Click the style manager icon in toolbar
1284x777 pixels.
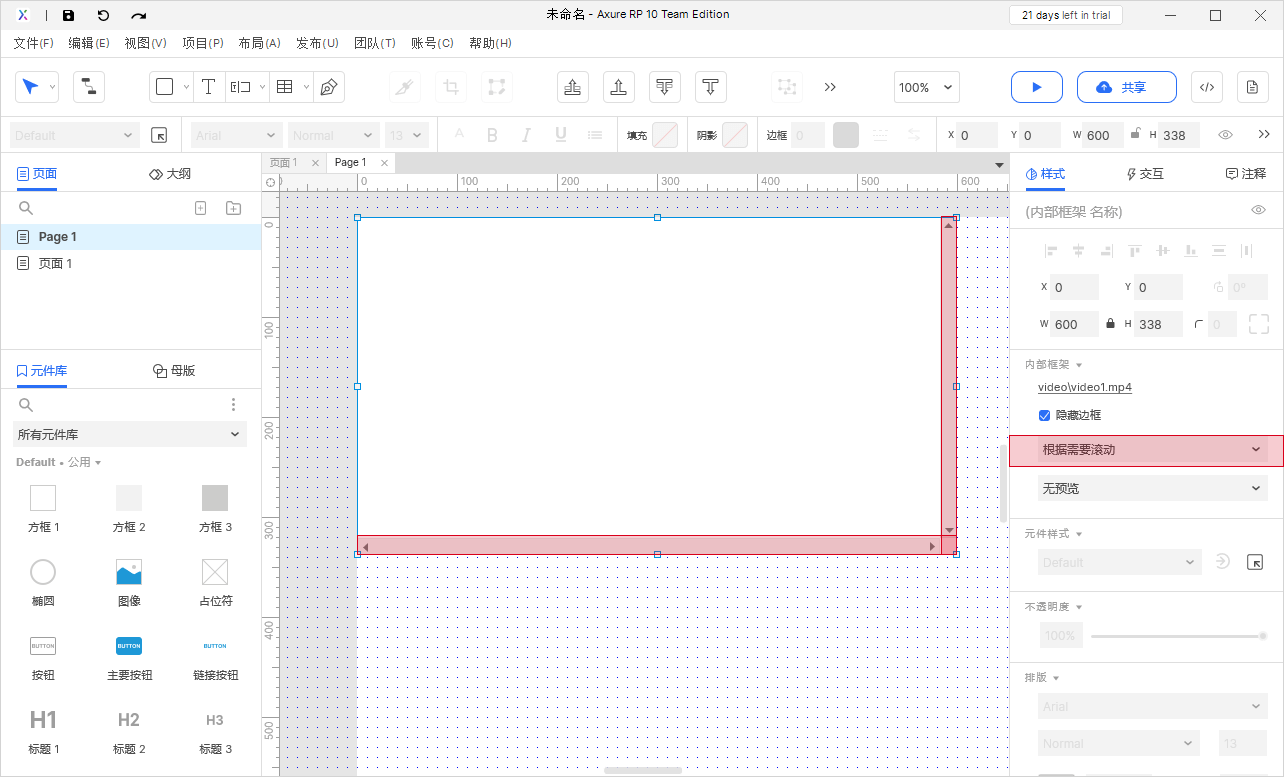coord(159,135)
